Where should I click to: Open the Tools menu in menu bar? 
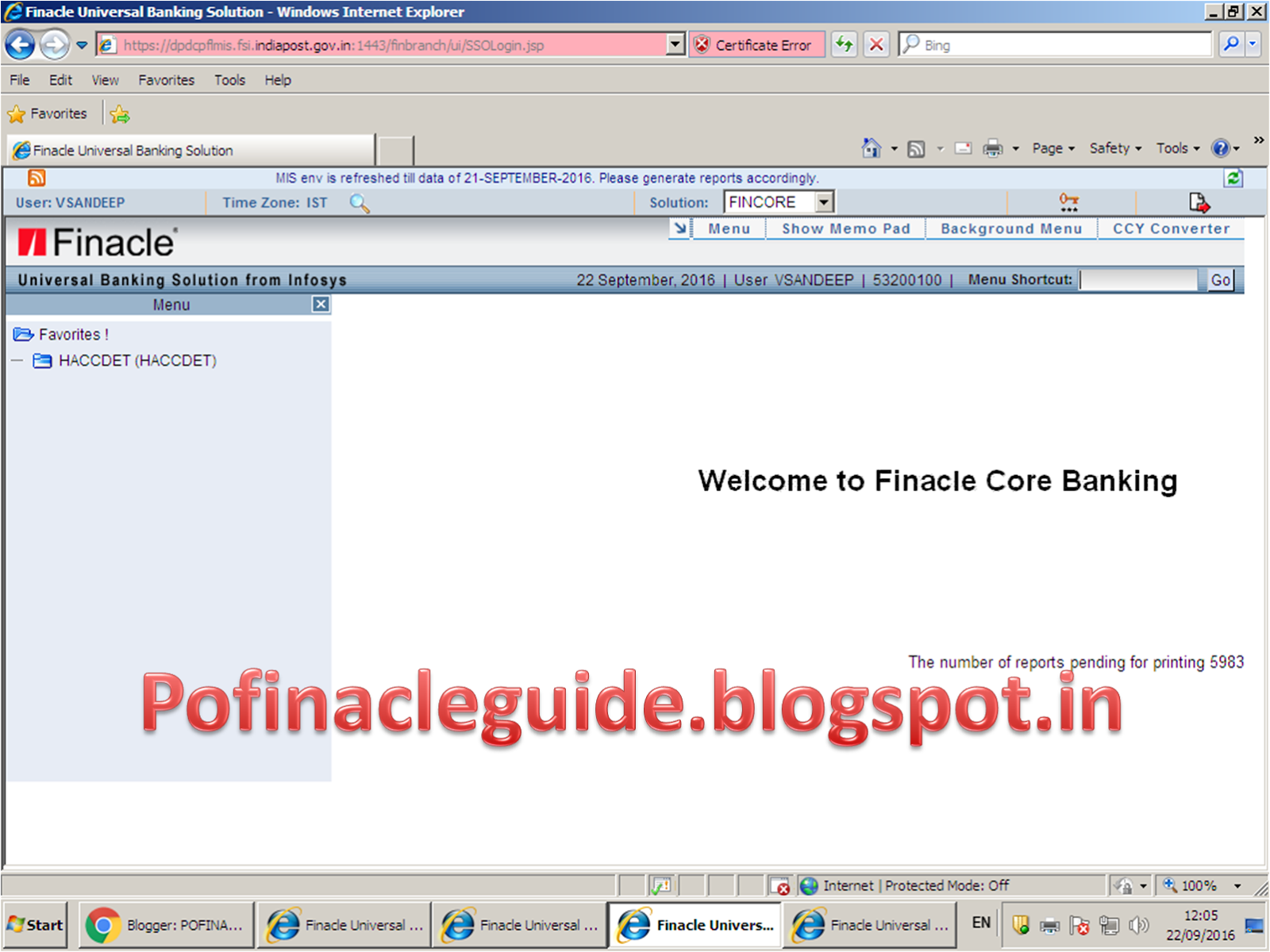[x=229, y=80]
